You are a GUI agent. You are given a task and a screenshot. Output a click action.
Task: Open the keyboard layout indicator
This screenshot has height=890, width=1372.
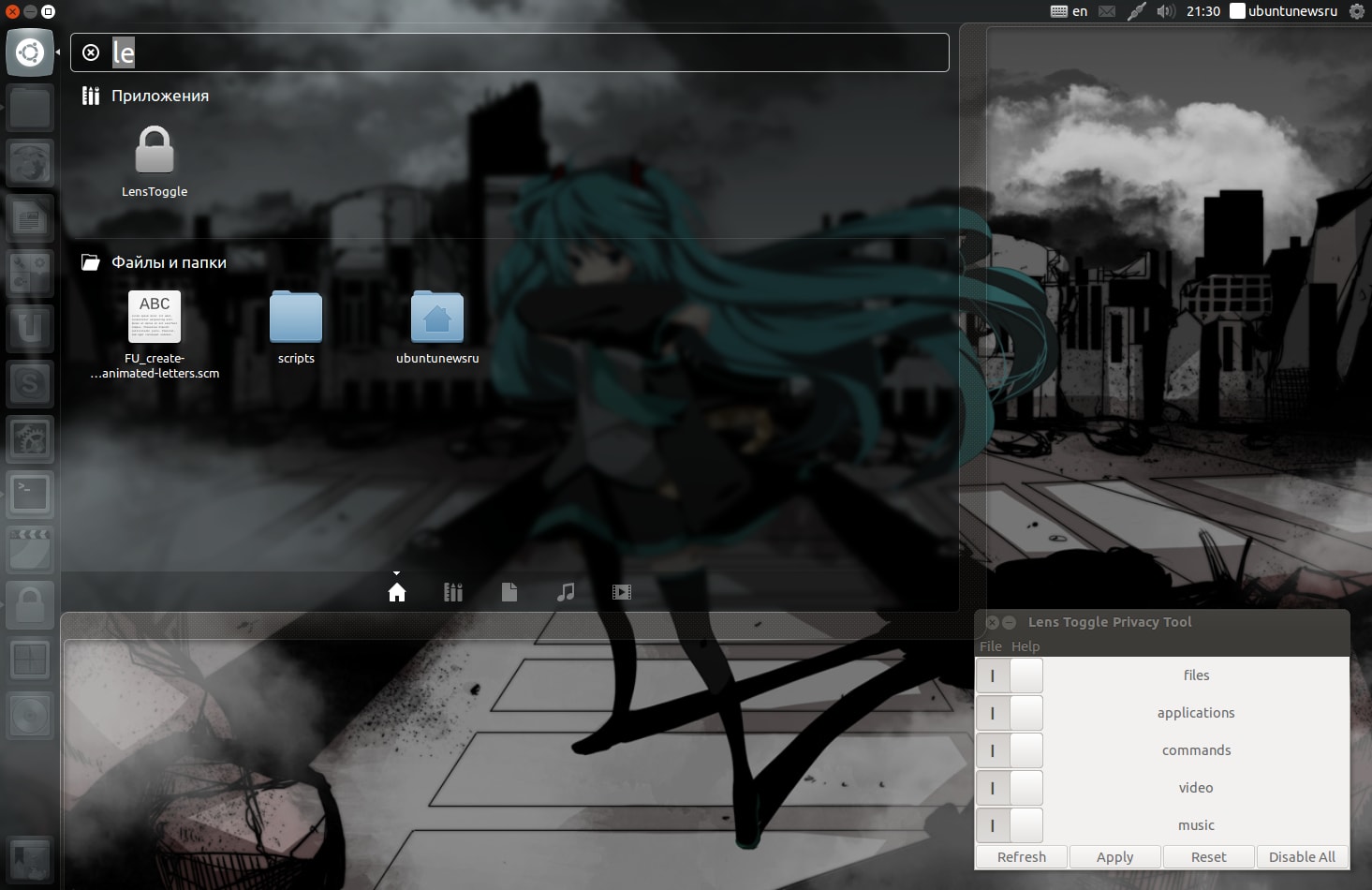tap(1069, 11)
